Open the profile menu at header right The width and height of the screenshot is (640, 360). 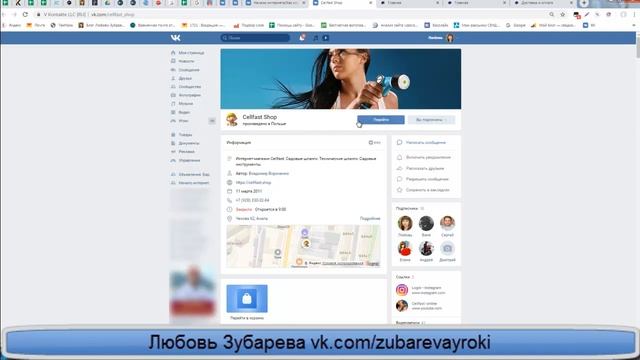click(x=442, y=38)
